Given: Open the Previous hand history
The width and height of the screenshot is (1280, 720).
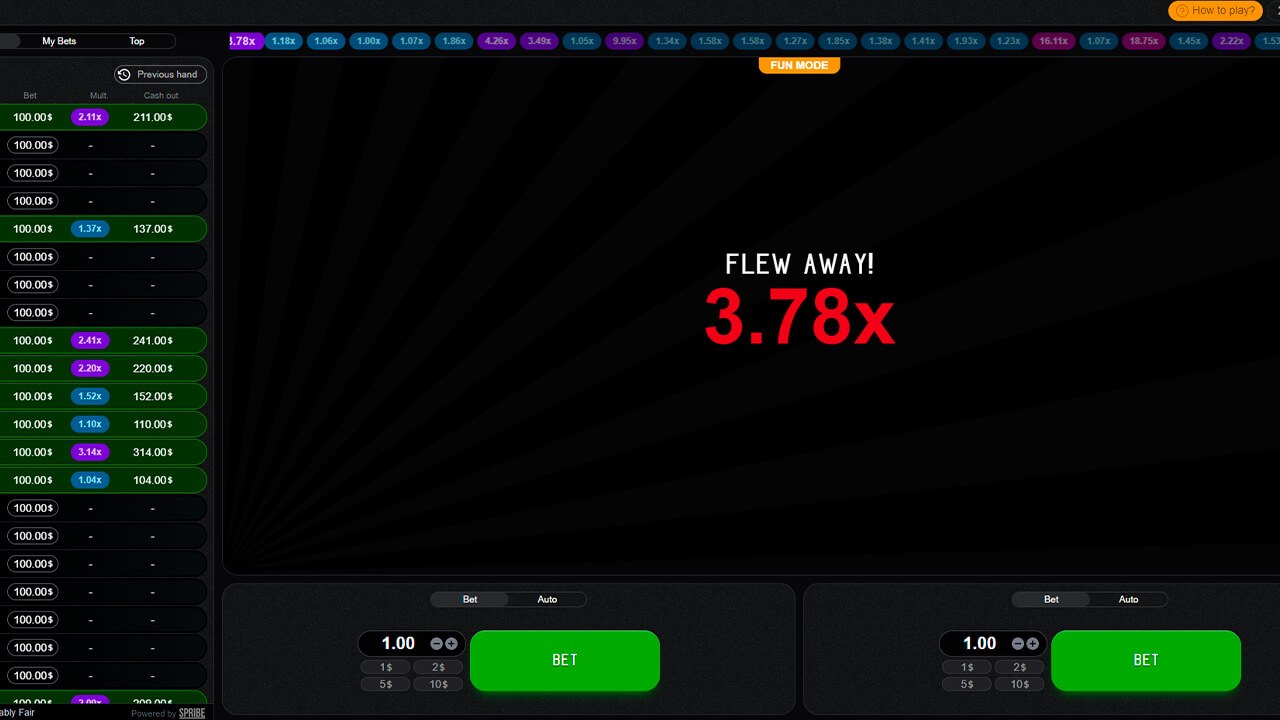Looking at the screenshot, I should 160,74.
